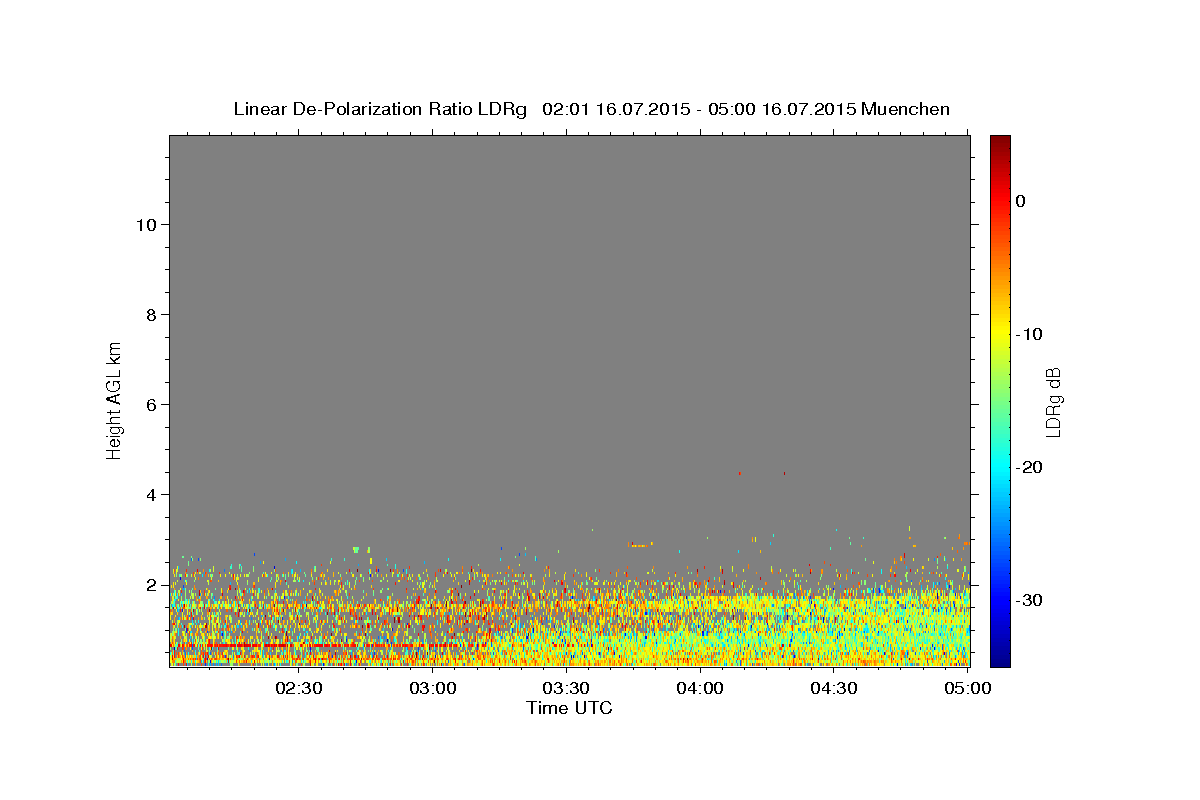Image resolution: width=1200 pixels, height=800 pixels.
Task: Pick the dark red top of colorbar
Action: (x=1000, y=142)
